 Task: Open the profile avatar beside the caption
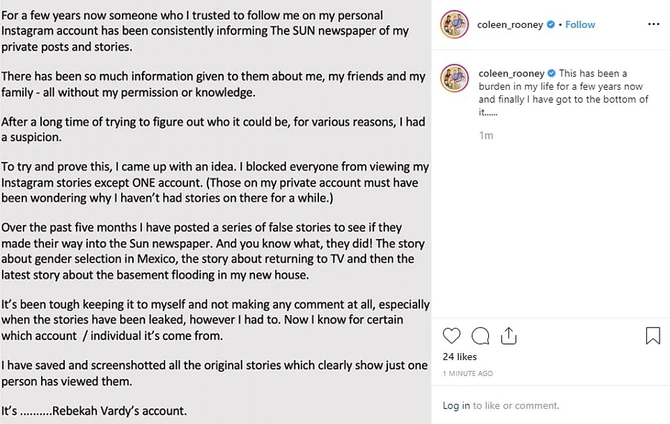tap(456, 79)
